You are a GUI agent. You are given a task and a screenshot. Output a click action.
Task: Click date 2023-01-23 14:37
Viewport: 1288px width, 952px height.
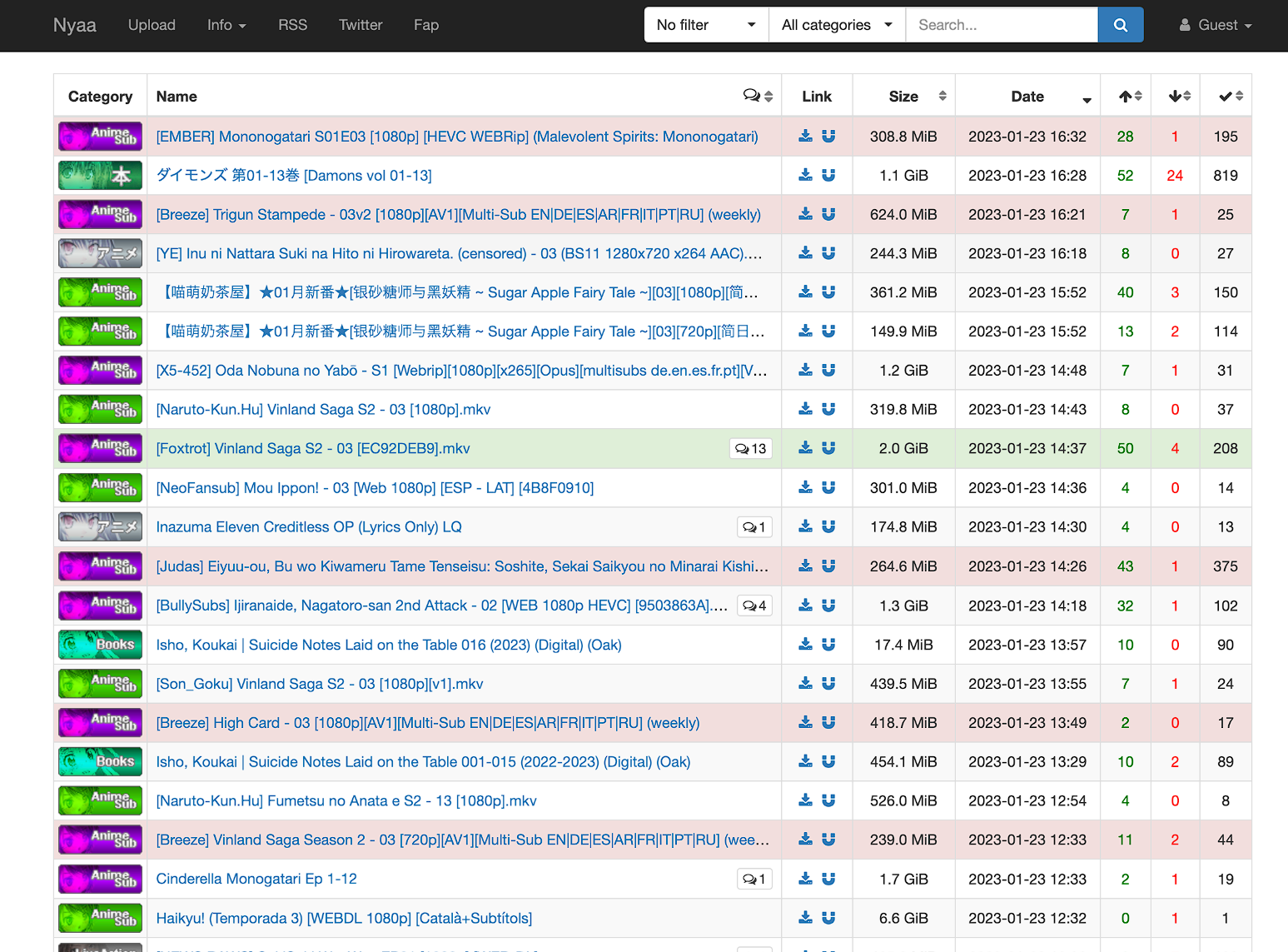(1027, 448)
